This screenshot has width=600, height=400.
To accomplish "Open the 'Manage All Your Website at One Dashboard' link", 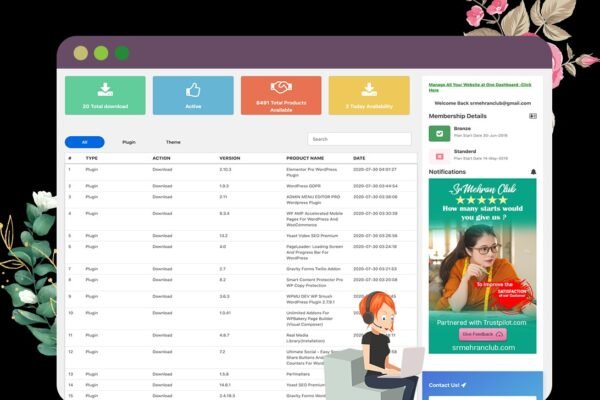I will [x=480, y=87].
